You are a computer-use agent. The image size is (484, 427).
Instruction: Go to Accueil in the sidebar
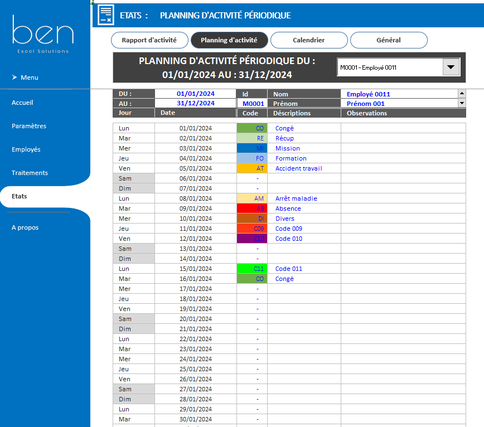click(x=22, y=103)
